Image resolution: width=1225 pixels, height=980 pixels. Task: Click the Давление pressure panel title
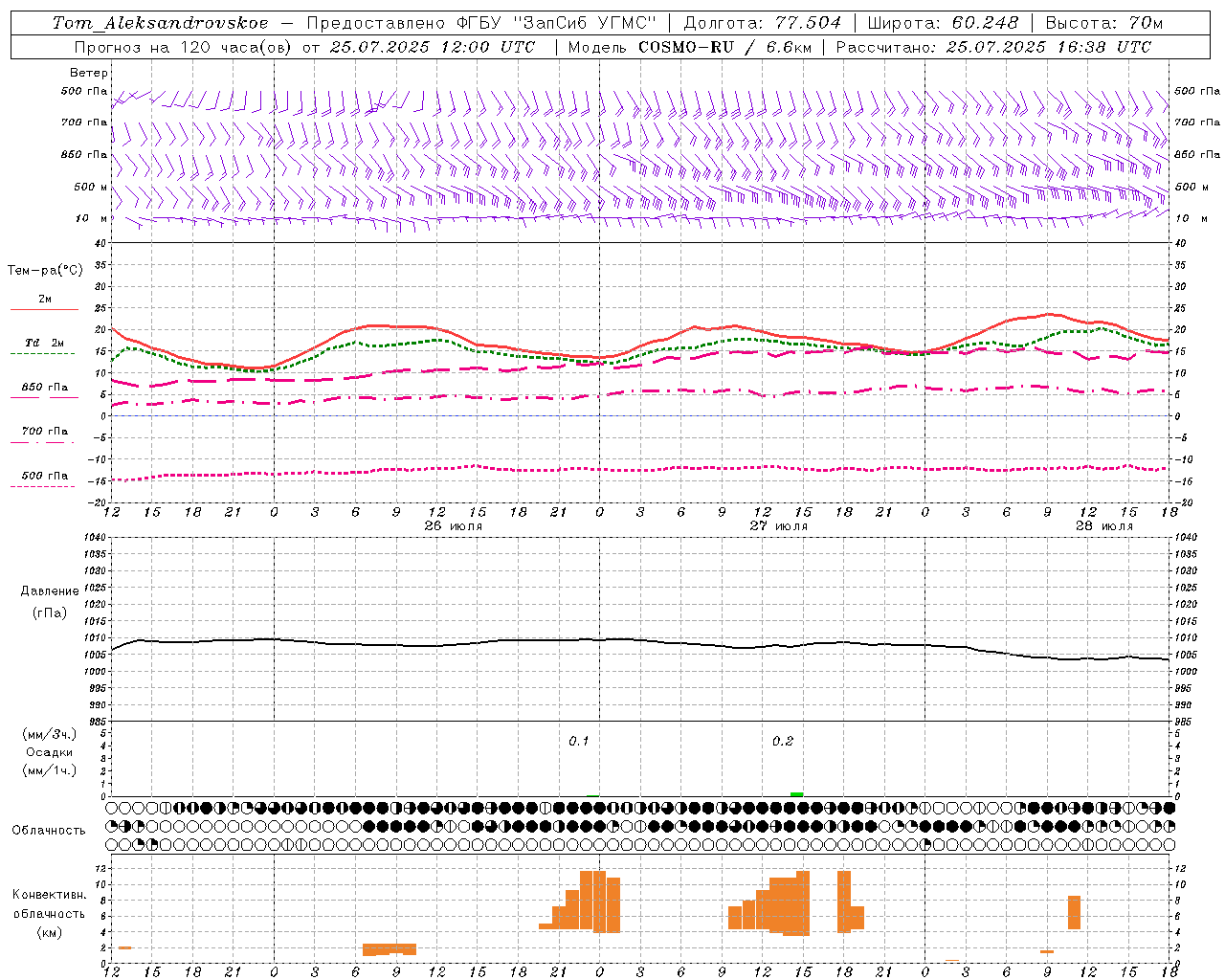point(50,591)
